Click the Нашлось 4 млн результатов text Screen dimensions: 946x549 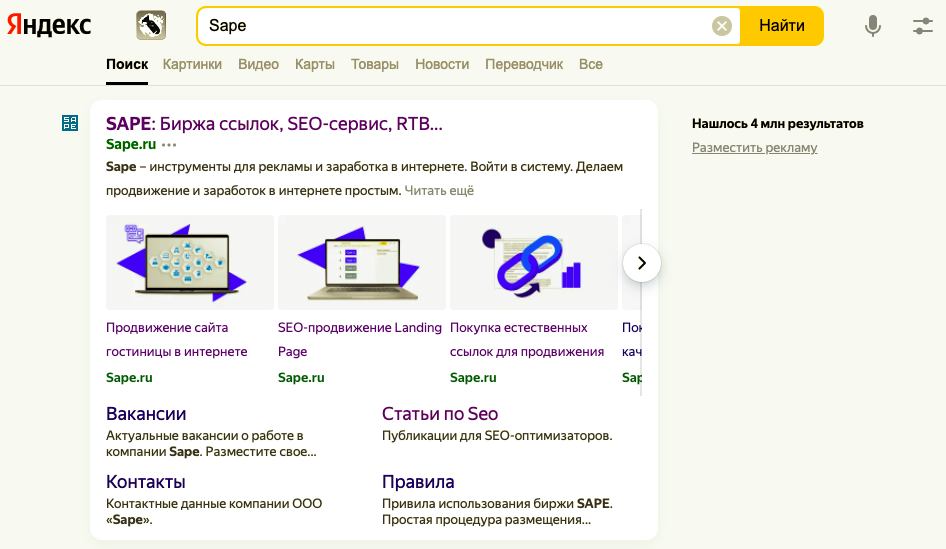pyautogui.click(x=778, y=124)
